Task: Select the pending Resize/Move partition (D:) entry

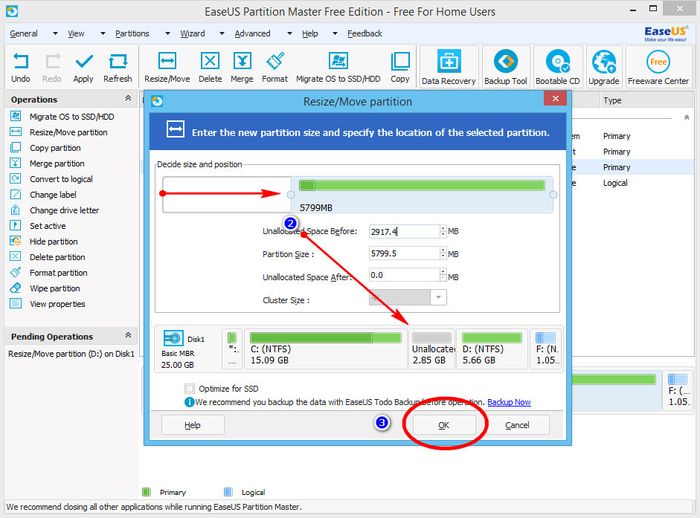Action: click(x=71, y=354)
